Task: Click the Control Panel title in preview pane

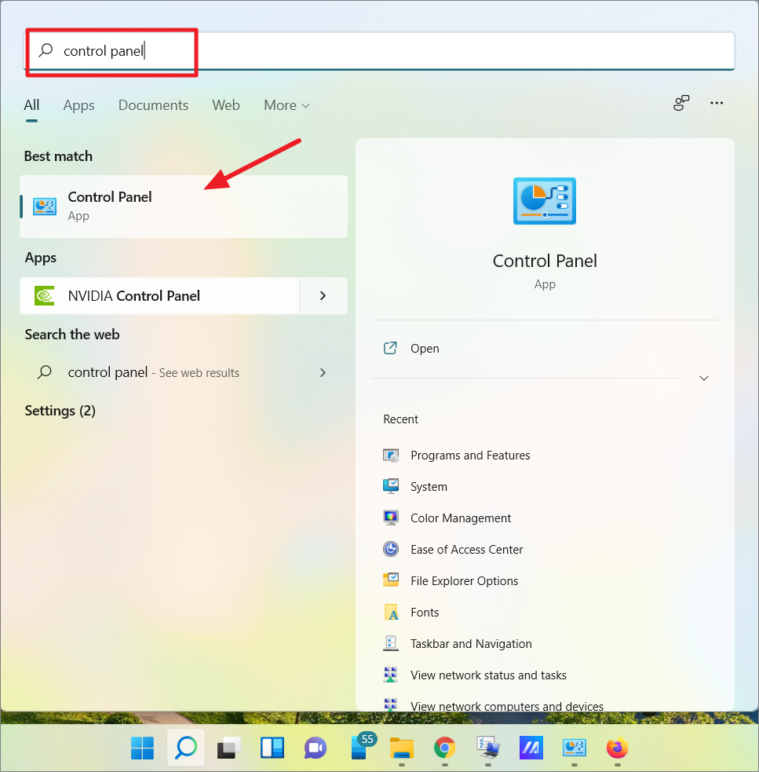Action: pyautogui.click(x=544, y=261)
